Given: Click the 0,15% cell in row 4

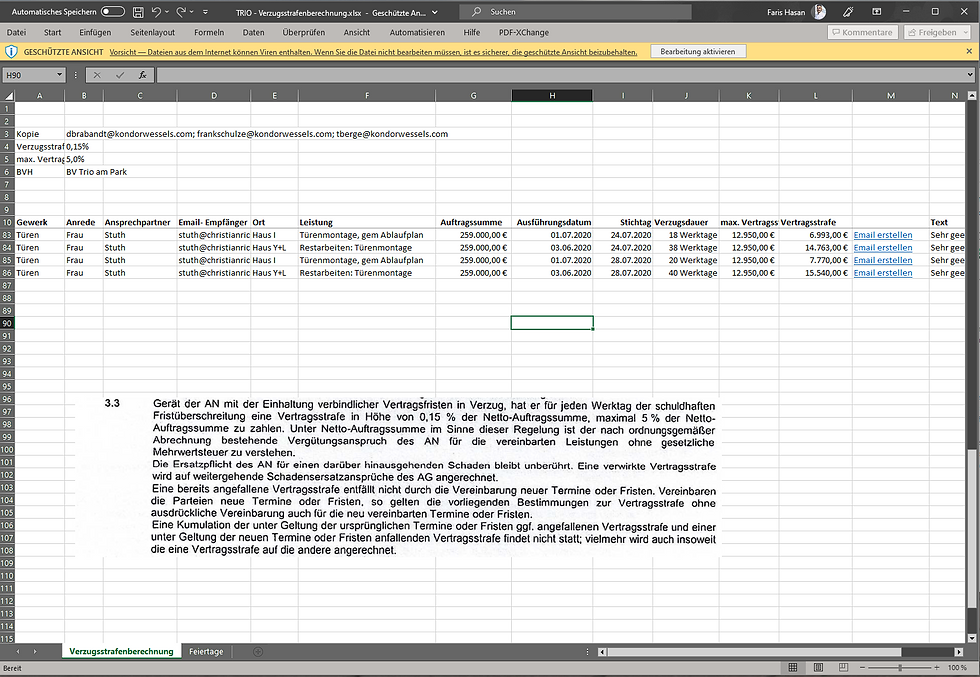Looking at the screenshot, I should pos(84,146).
